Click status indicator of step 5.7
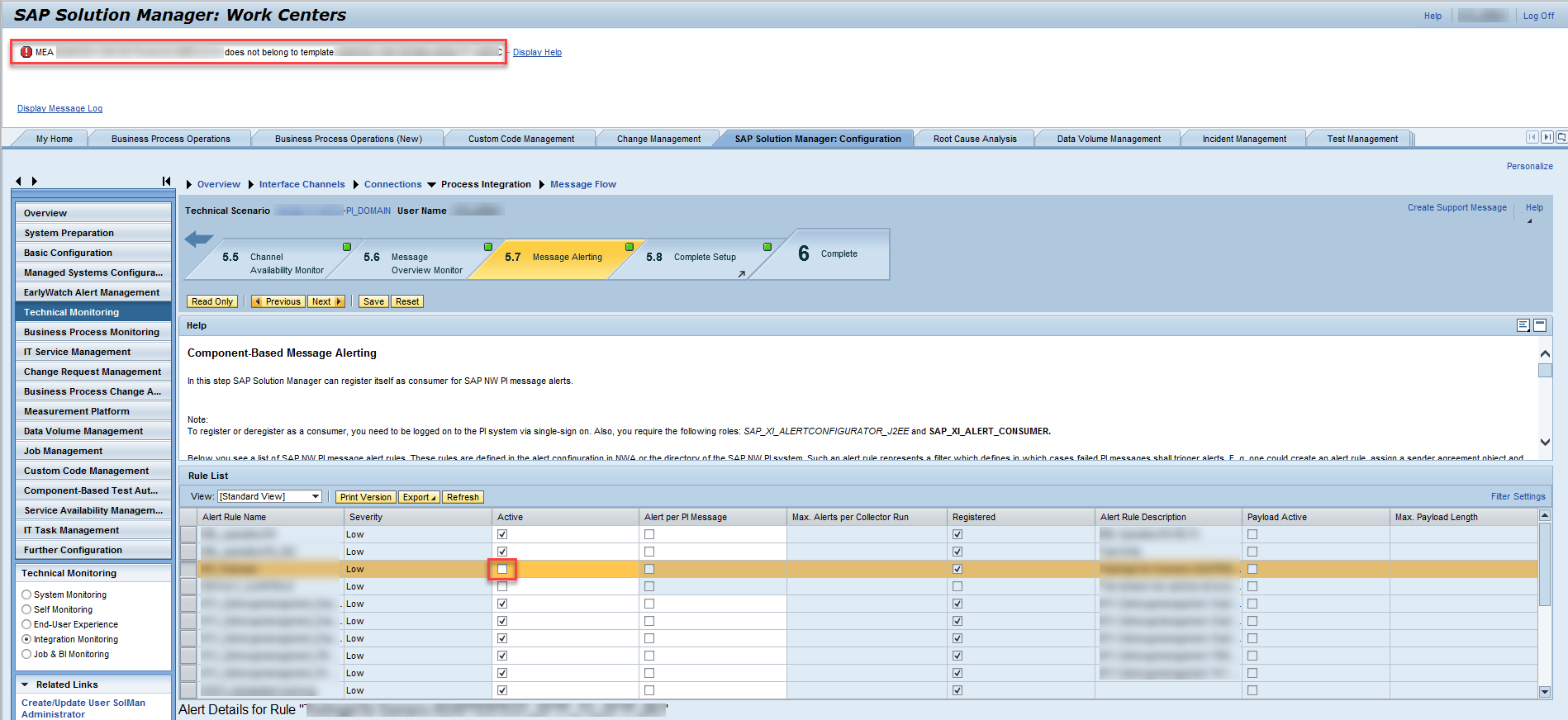This screenshot has width=1568, height=720. (x=630, y=247)
